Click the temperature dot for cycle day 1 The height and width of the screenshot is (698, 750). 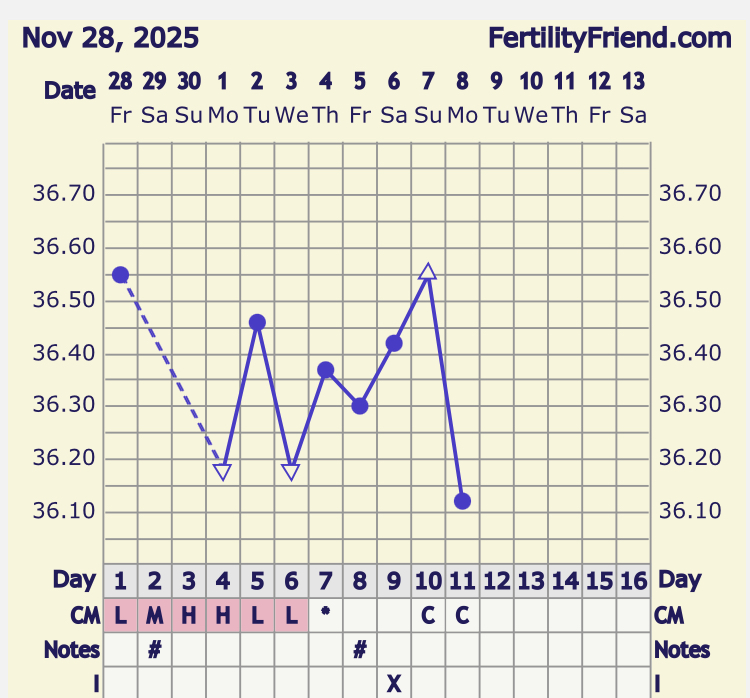(x=120, y=275)
